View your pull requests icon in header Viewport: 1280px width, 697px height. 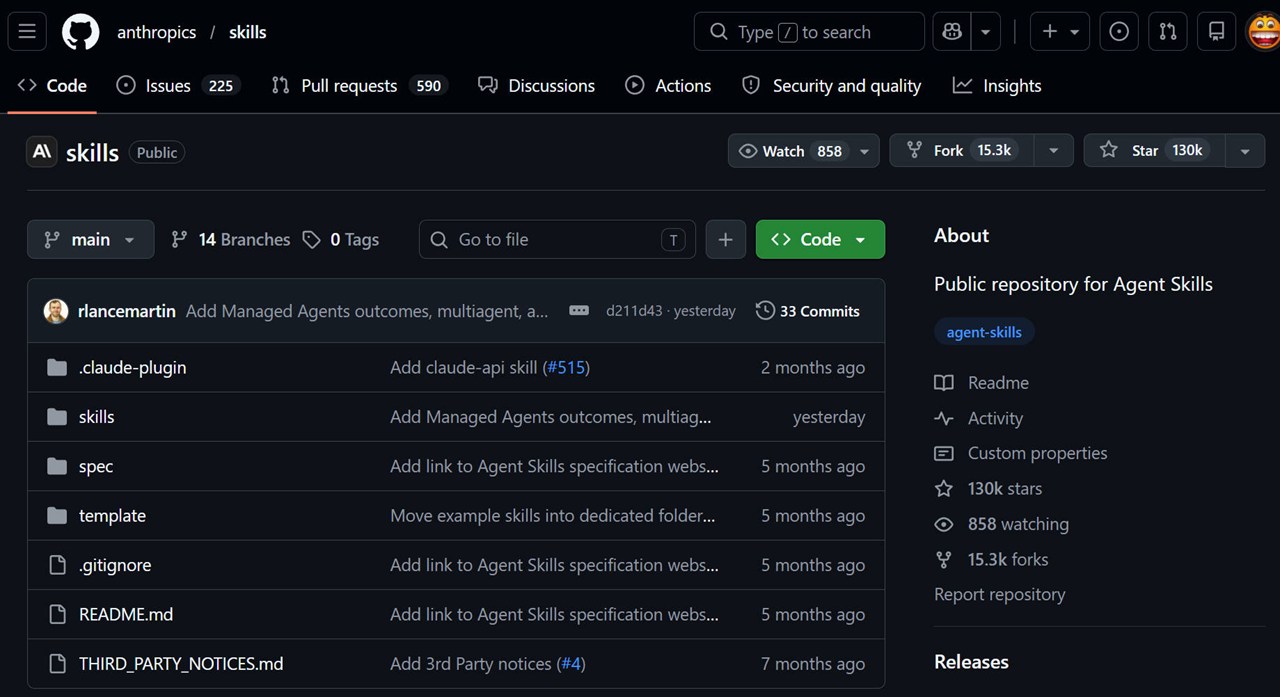click(x=1168, y=32)
